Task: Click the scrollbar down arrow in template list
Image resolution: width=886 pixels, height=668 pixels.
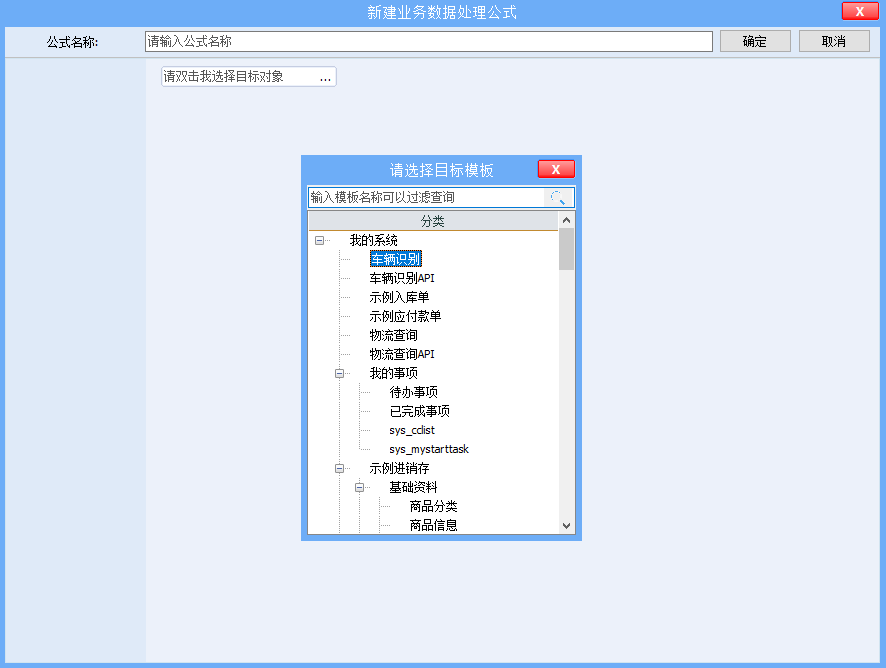Action: coord(566,526)
